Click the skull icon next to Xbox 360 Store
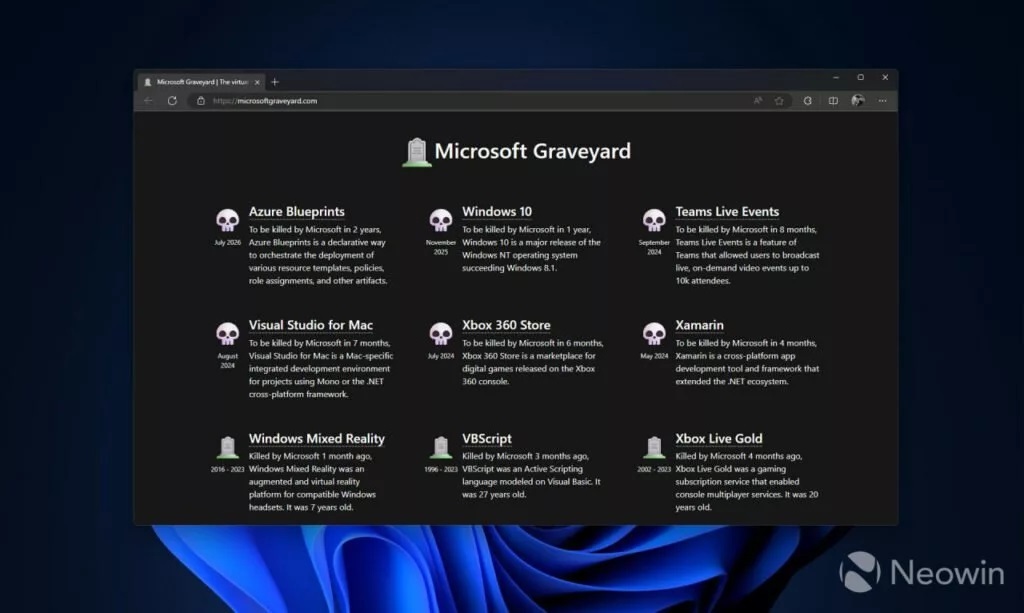Screen dimensions: 1024x613 point(441,334)
